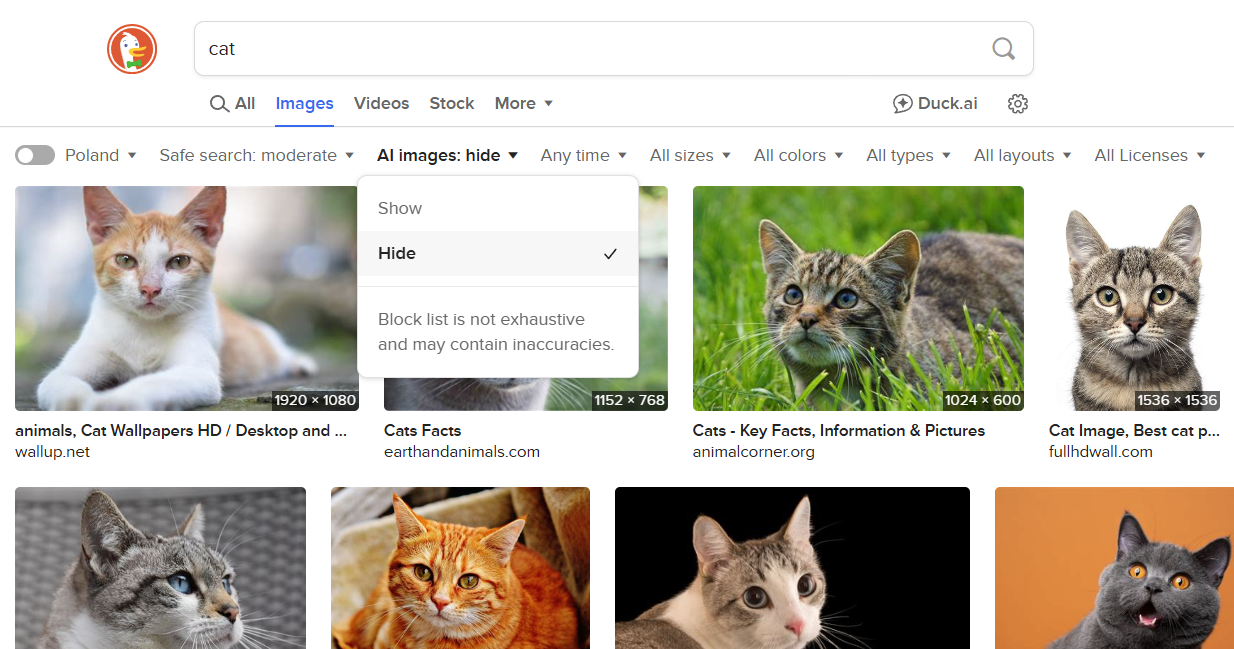Viewport: 1234px width, 649px height.
Task: Open Duck.ai chat
Action: click(x=935, y=103)
